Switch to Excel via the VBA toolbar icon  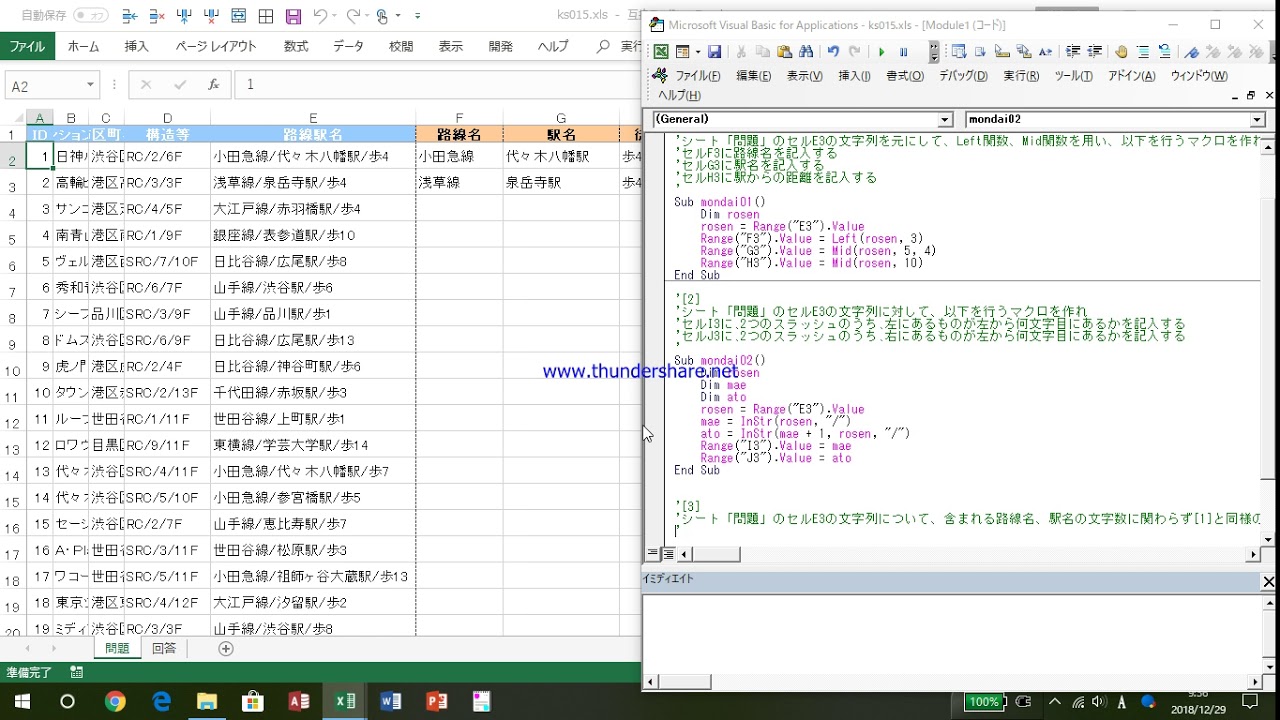[x=661, y=52]
